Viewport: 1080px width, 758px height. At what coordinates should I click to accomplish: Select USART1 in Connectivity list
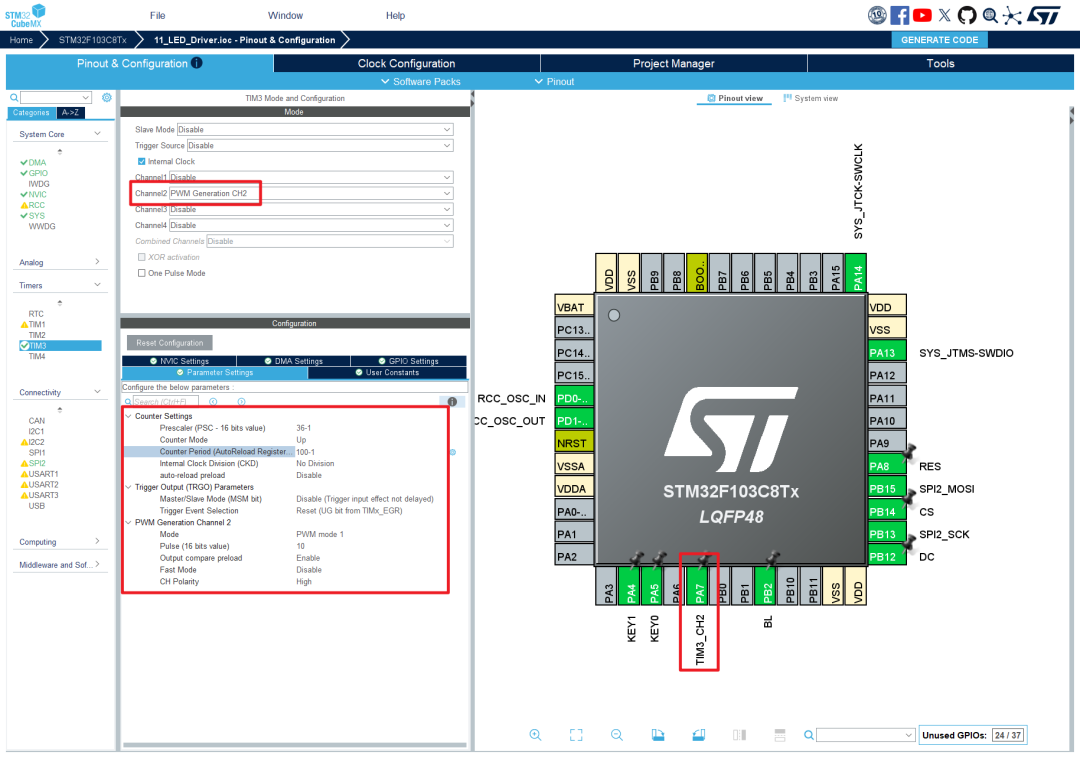click(43, 474)
